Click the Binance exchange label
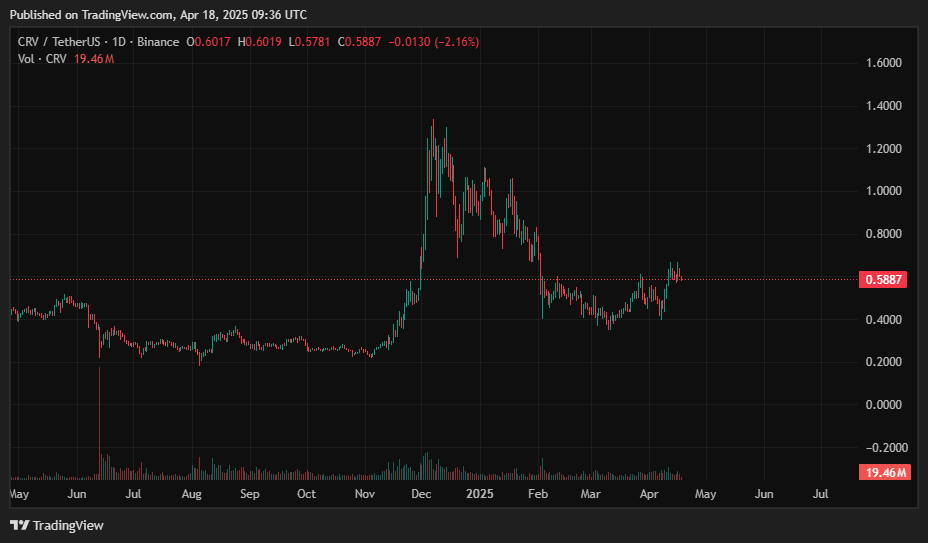Image resolution: width=928 pixels, height=543 pixels. (160, 42)
